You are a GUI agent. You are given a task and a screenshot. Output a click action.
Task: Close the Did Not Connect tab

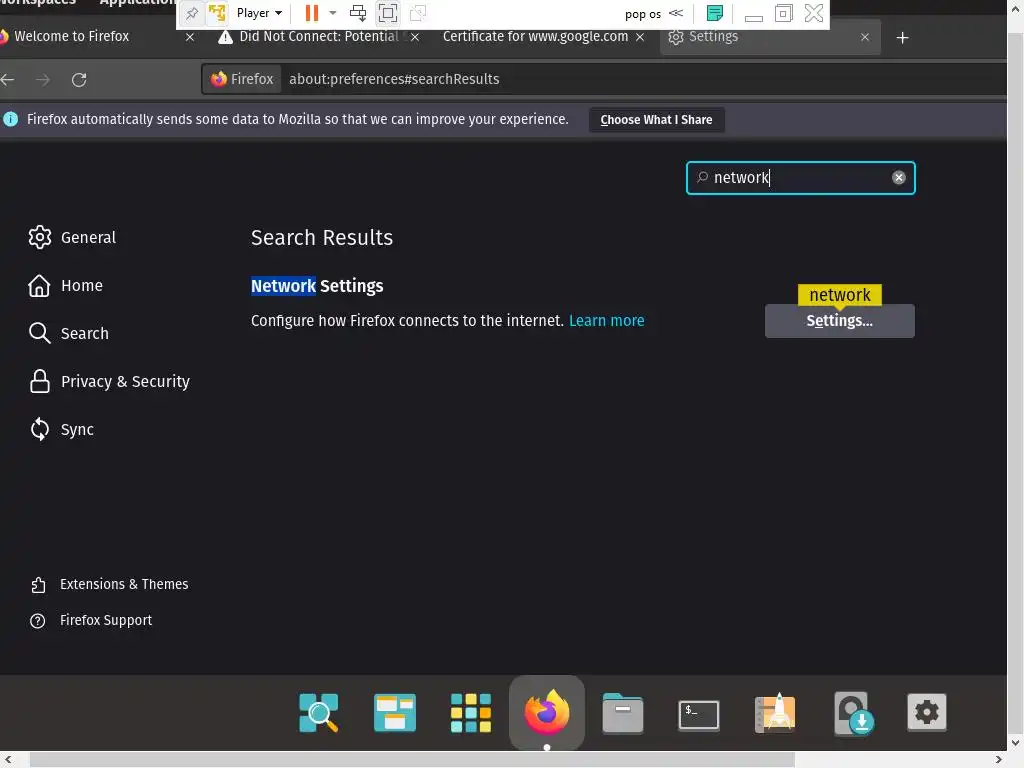tap(415, 37)
